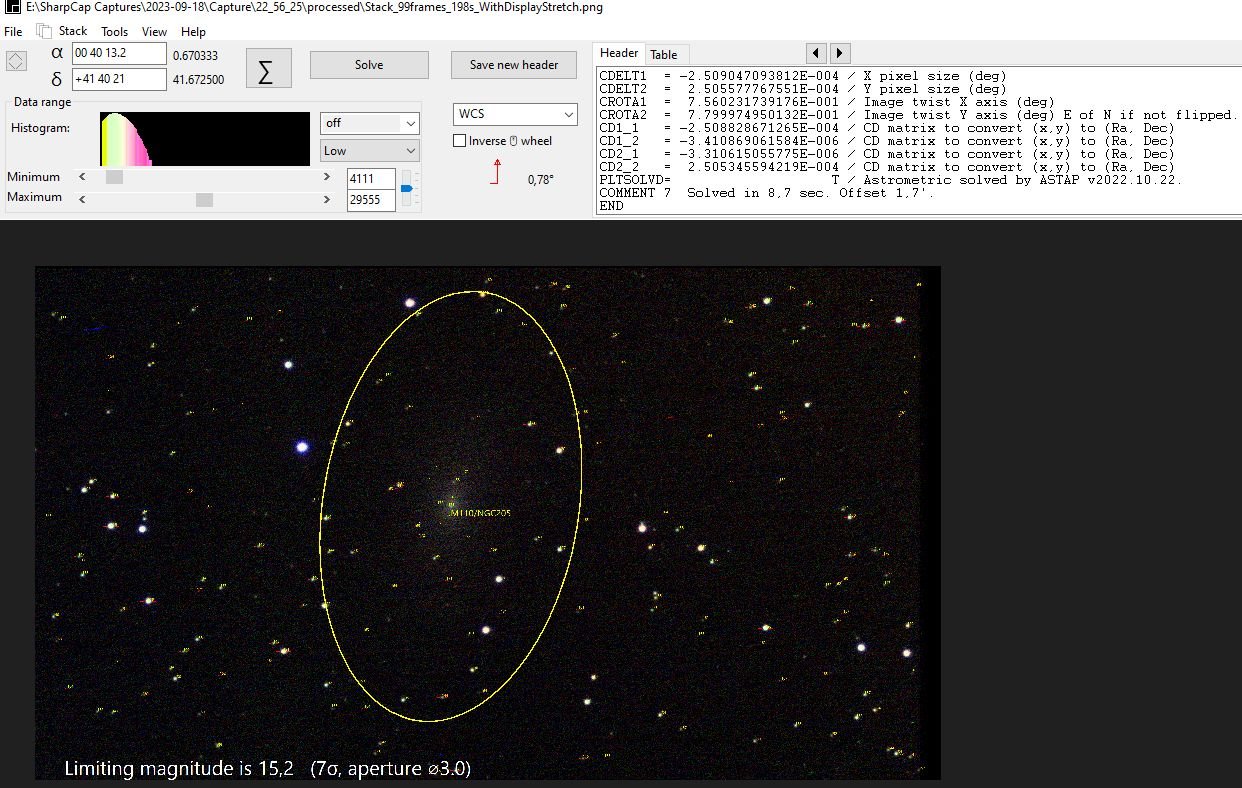Switch to the Table tab
Viewport: 1242px width, 788px height.
pos(663,55)
